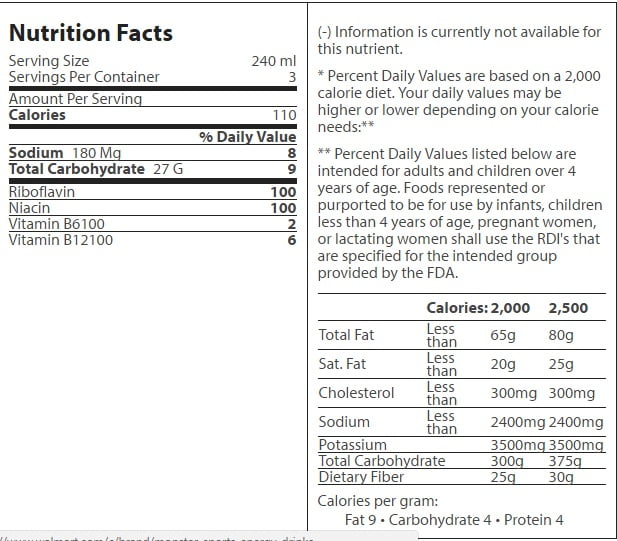Select the Calories 110 row label
Screen dimensions: 617x541
click(37, 115)
